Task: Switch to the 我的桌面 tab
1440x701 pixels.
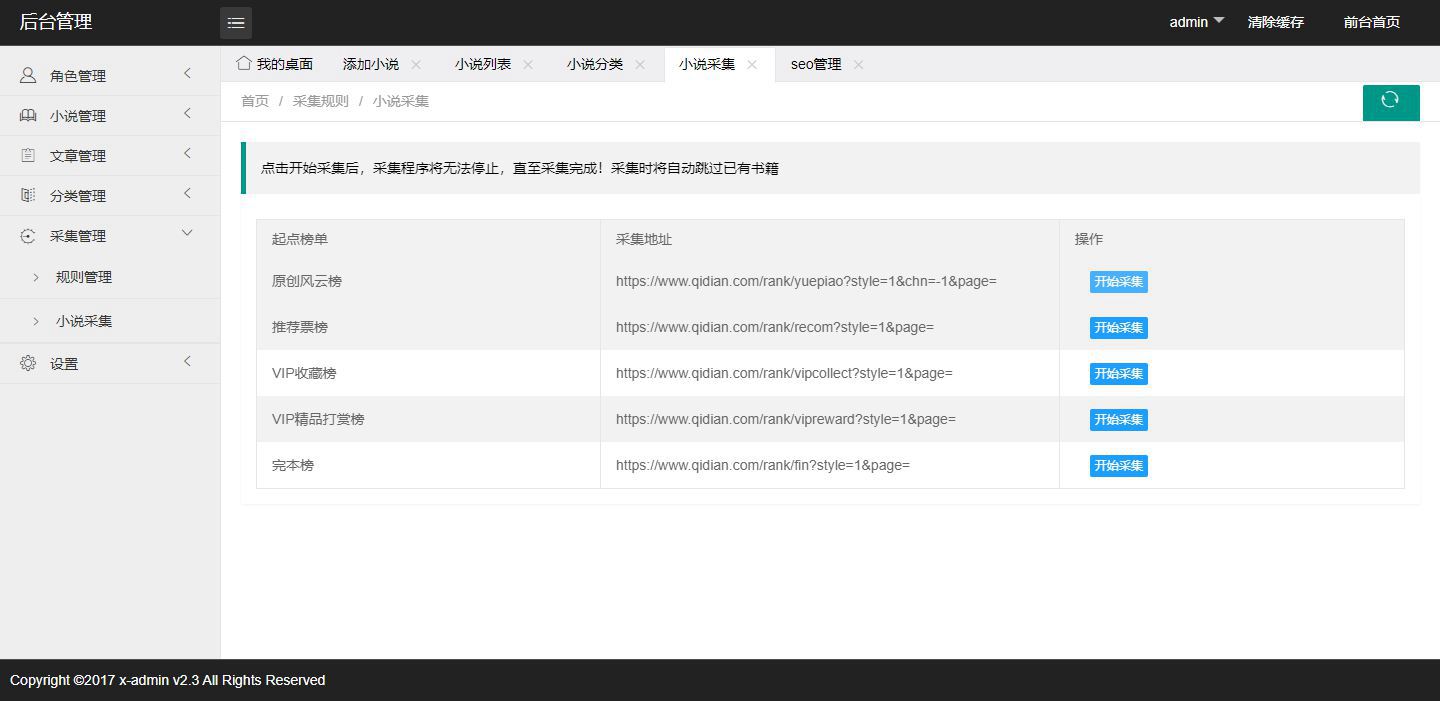Action: (x=283, y=63)
